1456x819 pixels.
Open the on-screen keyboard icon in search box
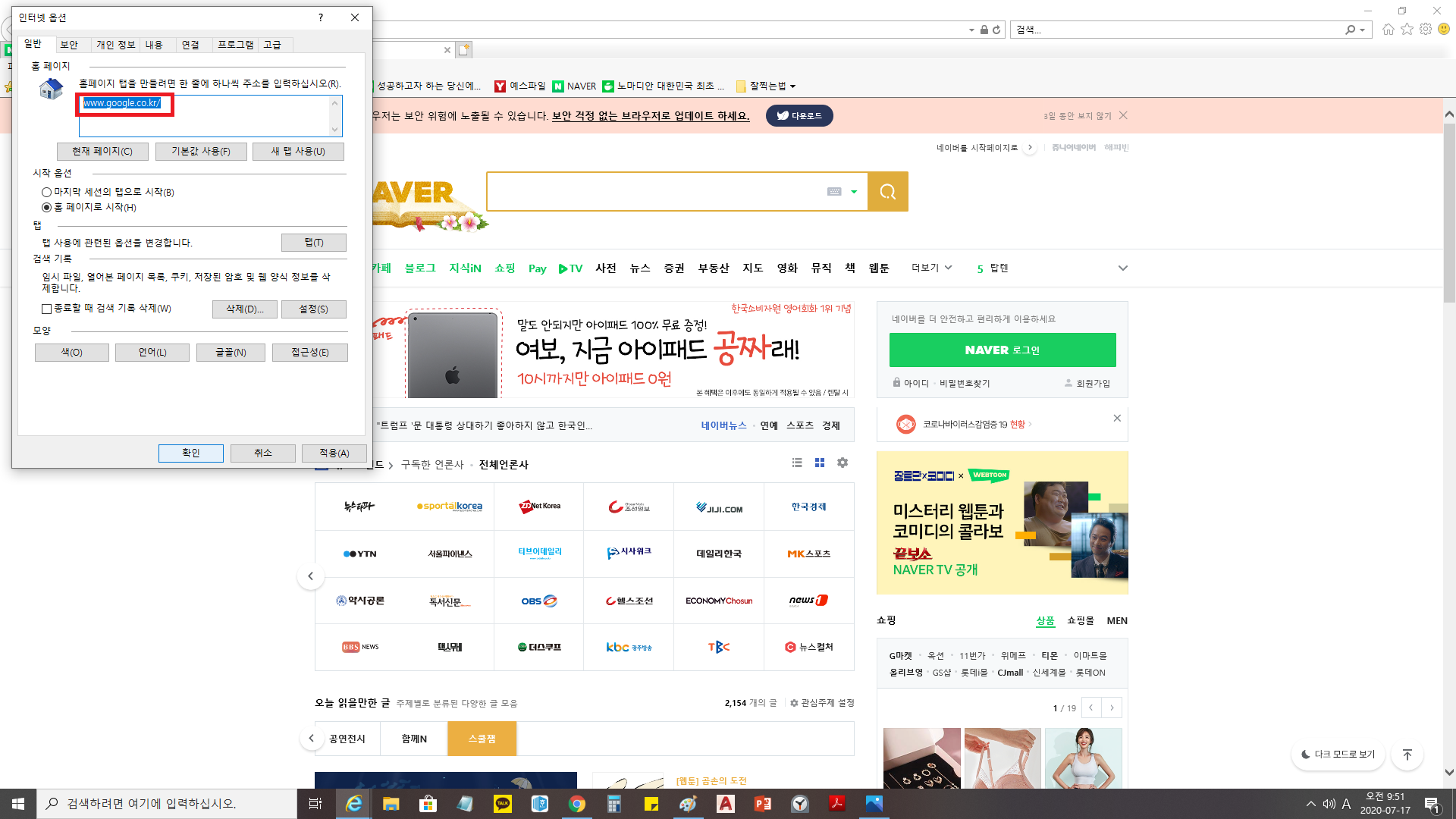pos(834,192)
